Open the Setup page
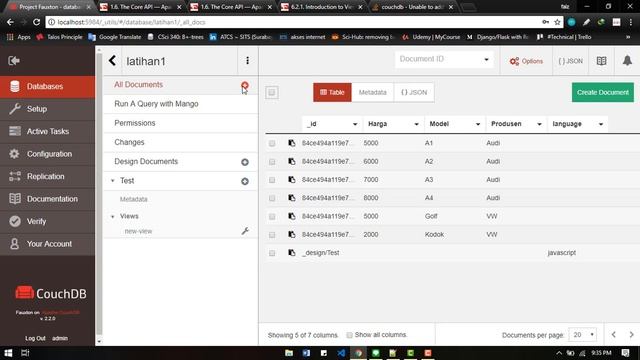This screenshot has height=360, width=640. (x=47, y=109)
